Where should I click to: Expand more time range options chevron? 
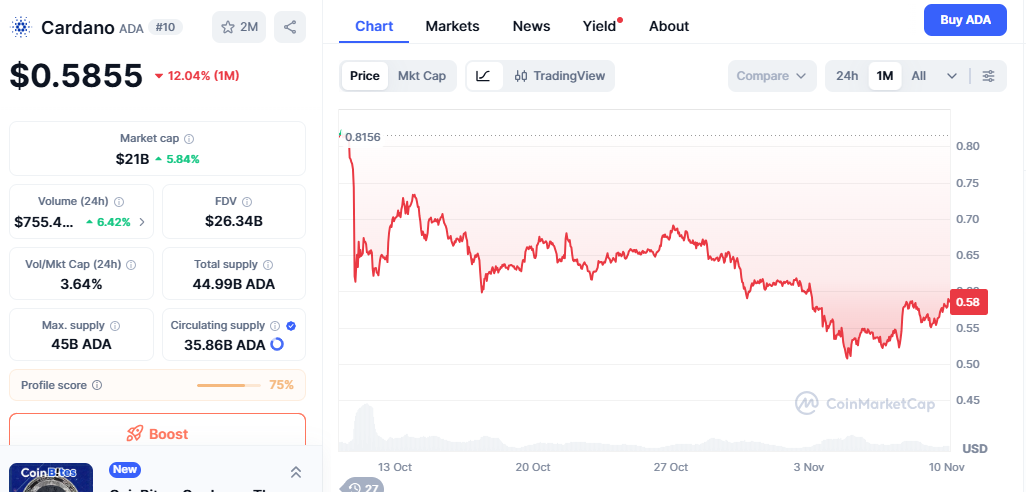(x=952, y=76)
